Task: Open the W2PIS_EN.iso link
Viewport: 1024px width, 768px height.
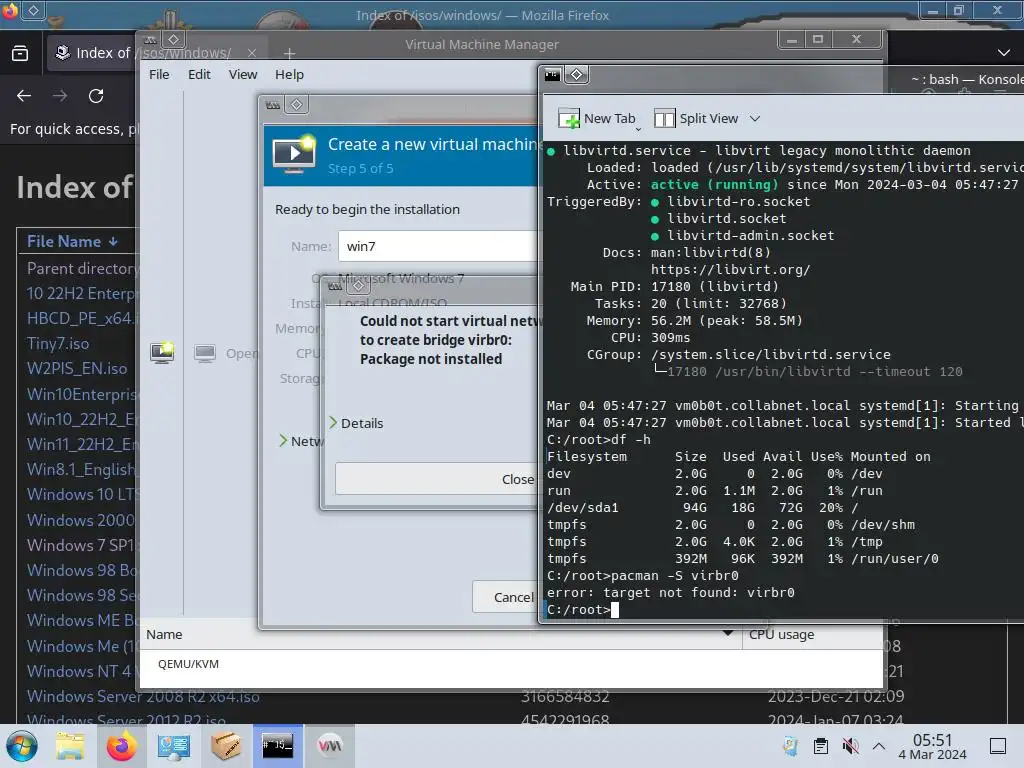Action: (77, 368)
